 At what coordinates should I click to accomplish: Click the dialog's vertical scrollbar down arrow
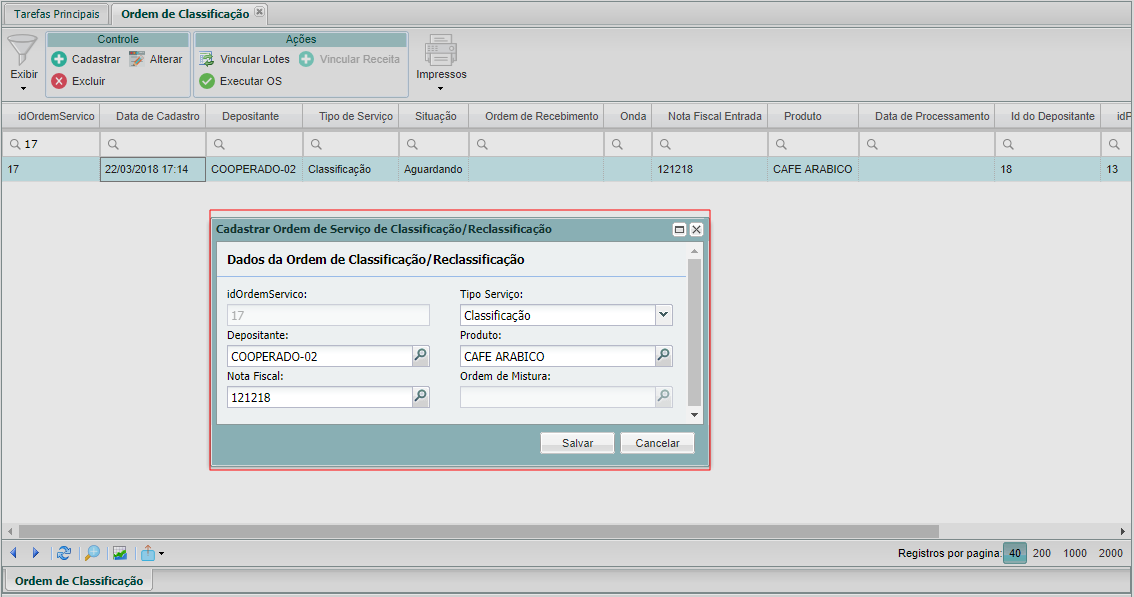pos(694,415)
